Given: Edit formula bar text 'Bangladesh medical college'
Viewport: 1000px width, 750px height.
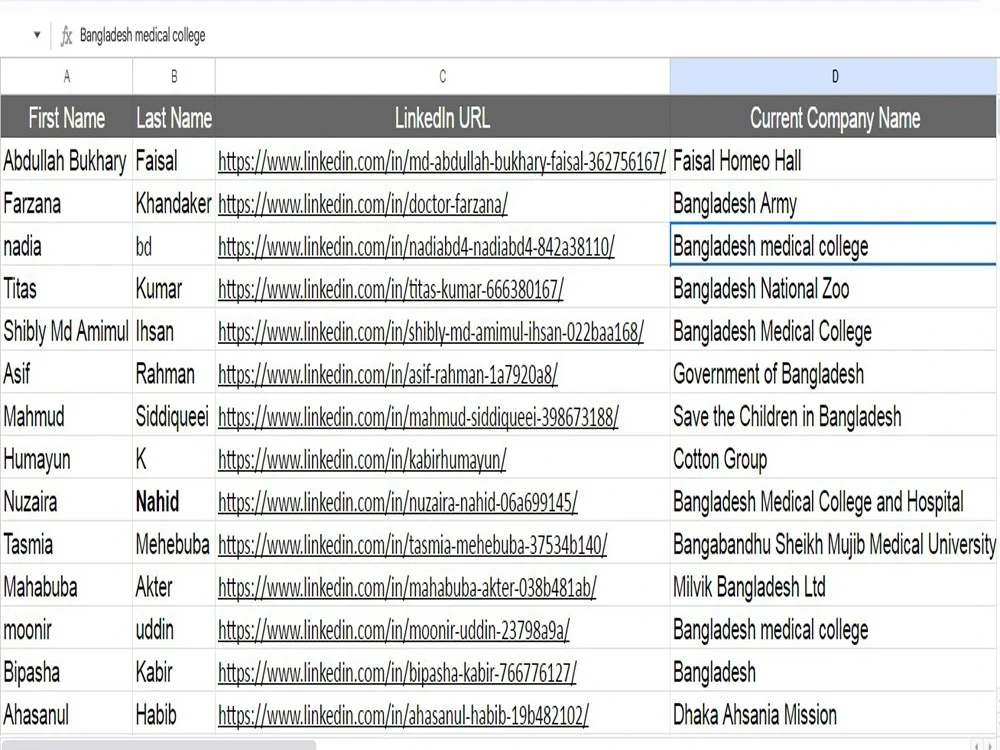Looking at the screenshot, I should click(142, 35).
